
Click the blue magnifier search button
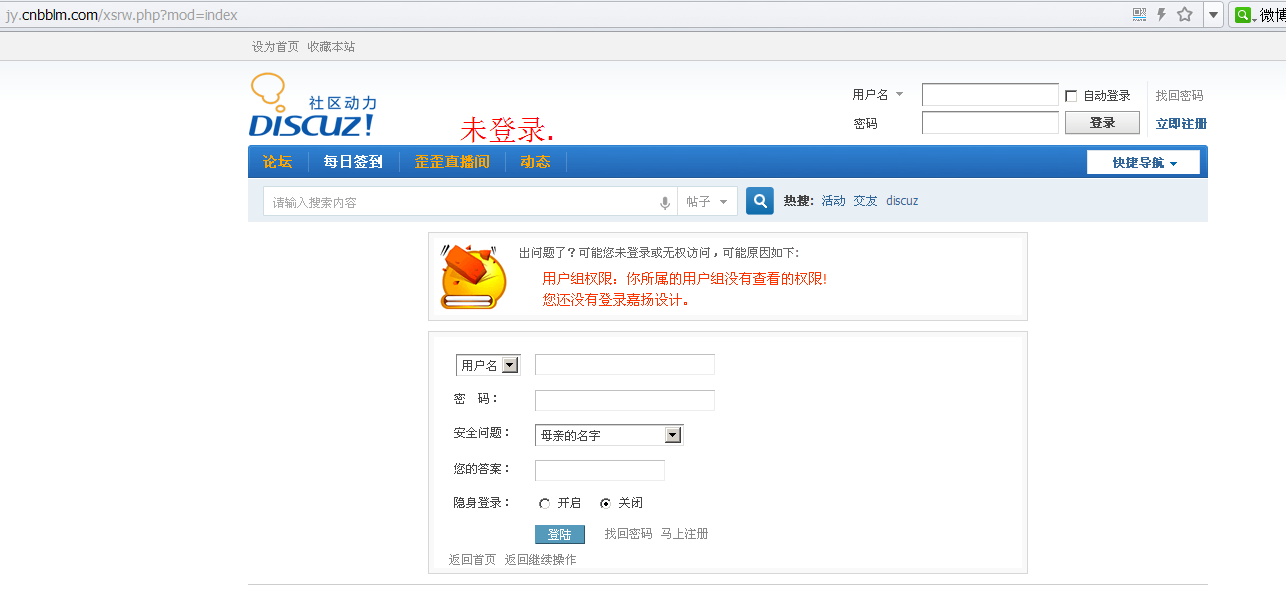pyautogui.click(x=760, y=201)
